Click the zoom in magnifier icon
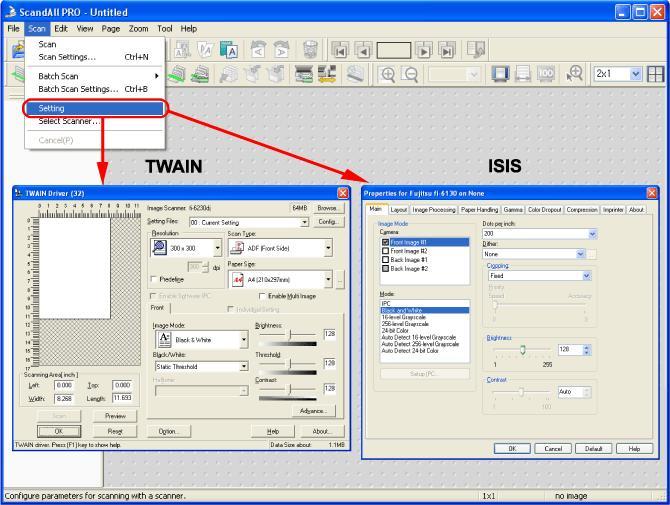The height and width of the screenshot is (505, 670). click(388, 74)
